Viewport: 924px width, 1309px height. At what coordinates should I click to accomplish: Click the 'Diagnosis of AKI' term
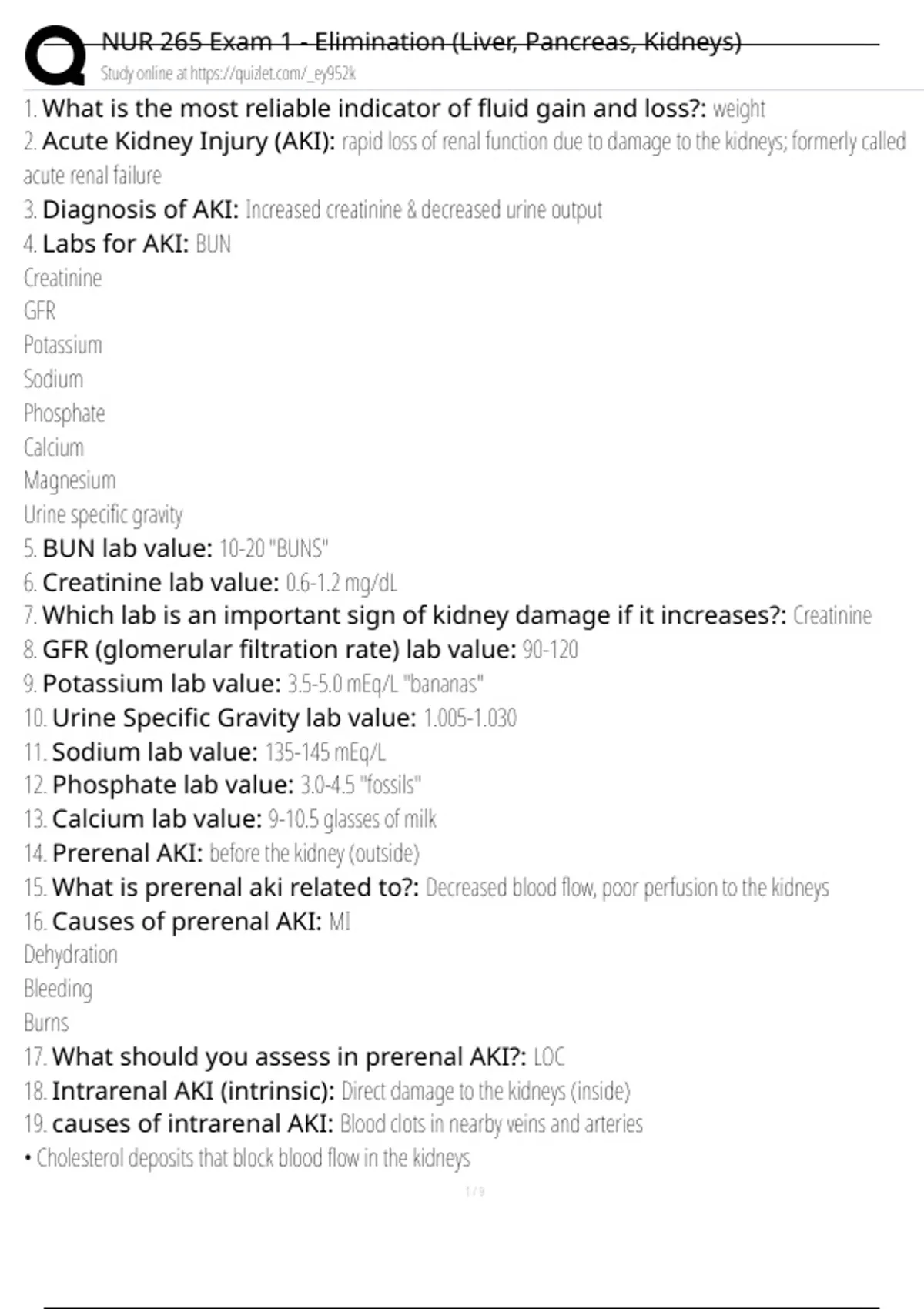(141, 209)
